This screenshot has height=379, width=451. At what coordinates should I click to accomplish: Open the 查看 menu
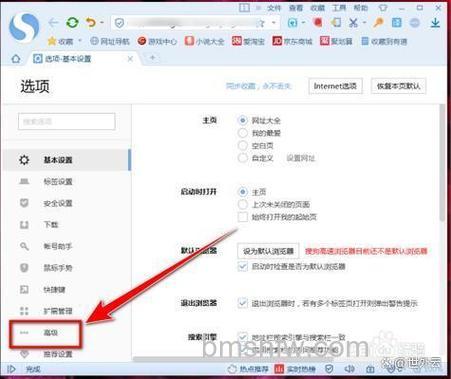pyautogui.click(x=296, y=8)
